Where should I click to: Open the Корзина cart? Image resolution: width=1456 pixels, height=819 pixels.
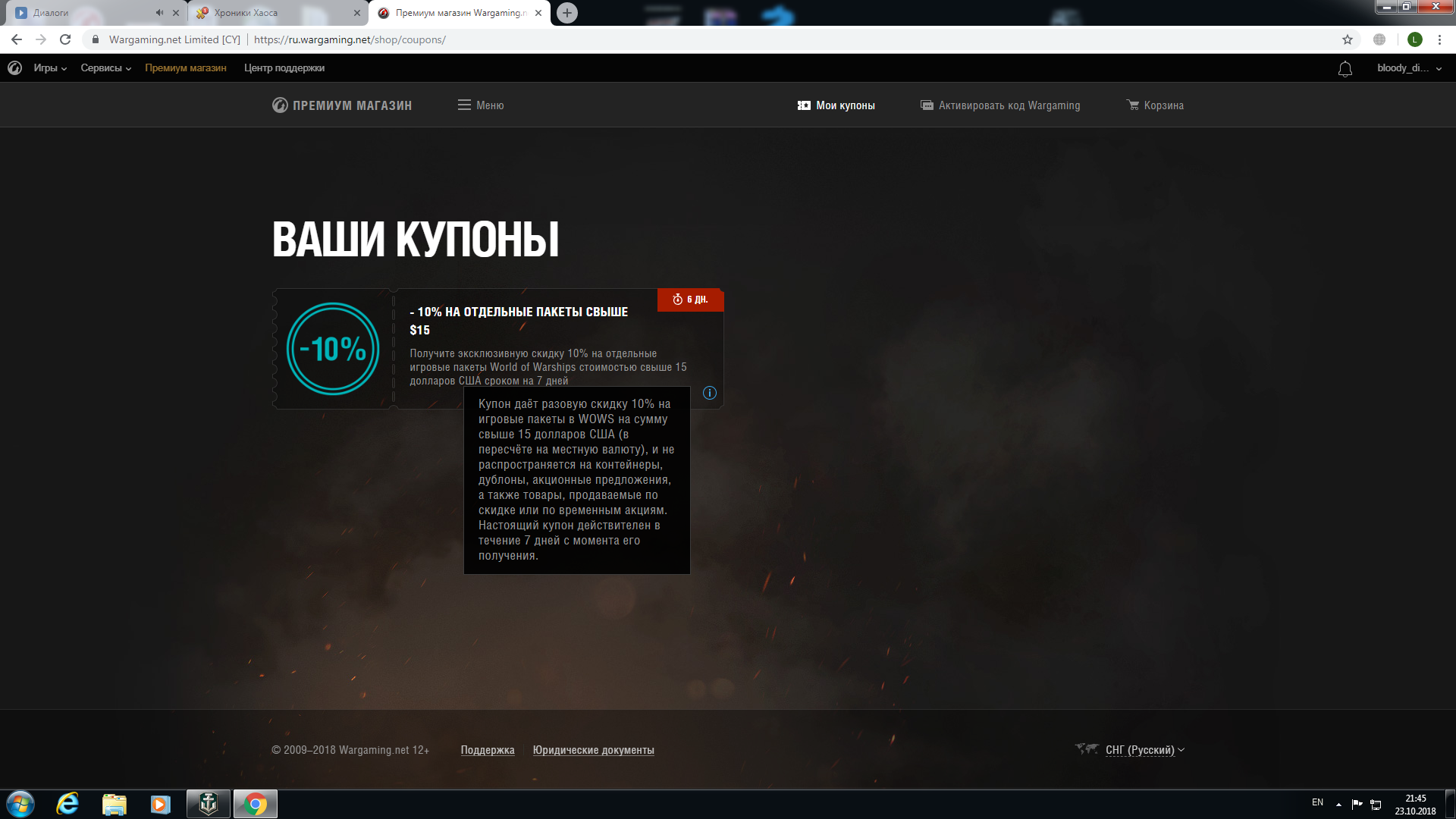click(1155, 105)
